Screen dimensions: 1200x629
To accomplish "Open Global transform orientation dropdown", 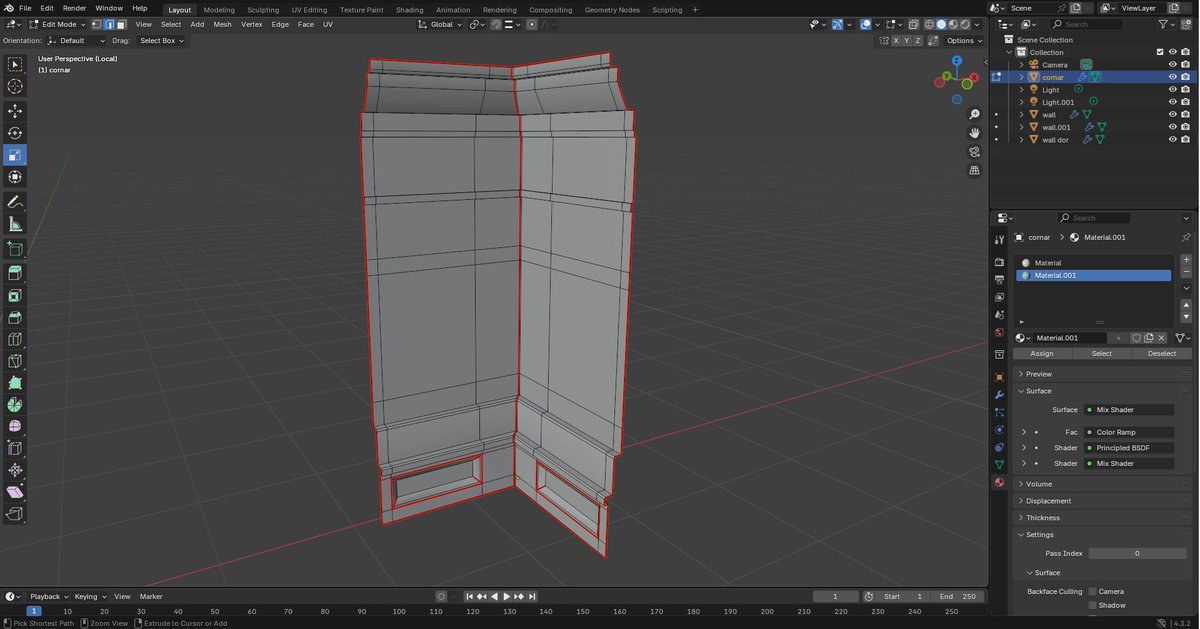I will point(439,24).
